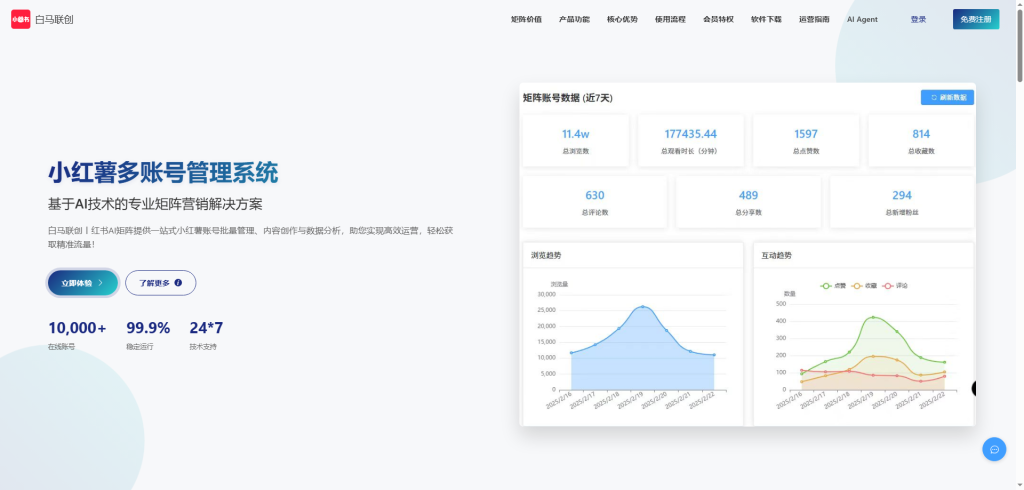Click the arrow icon inside 立即体验

tap(101, 283)
